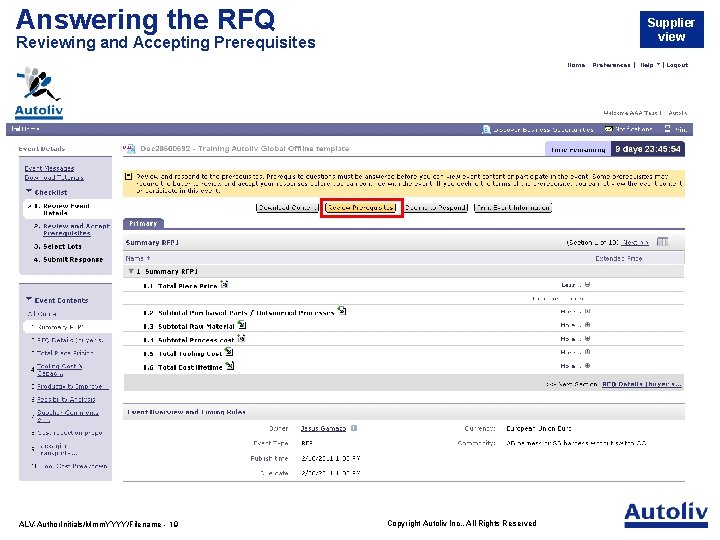
Task: Open Supplier Comments link in sidebar
Action: click(68, 416)
